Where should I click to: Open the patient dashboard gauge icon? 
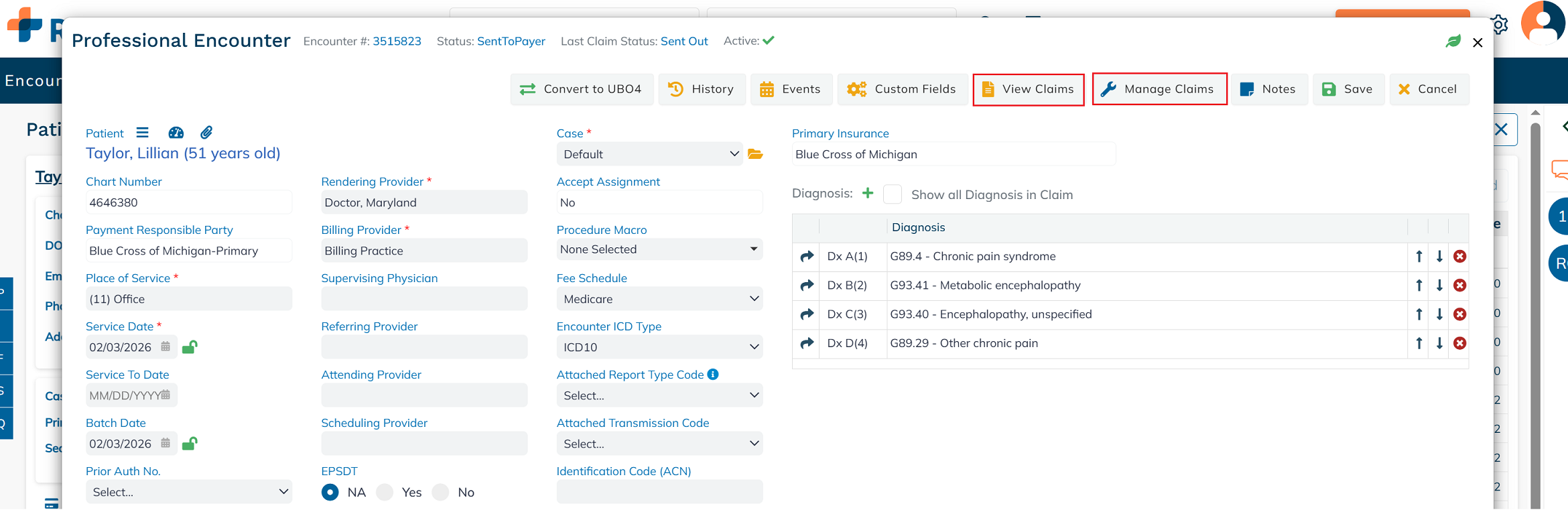click(x=176, y=133)
